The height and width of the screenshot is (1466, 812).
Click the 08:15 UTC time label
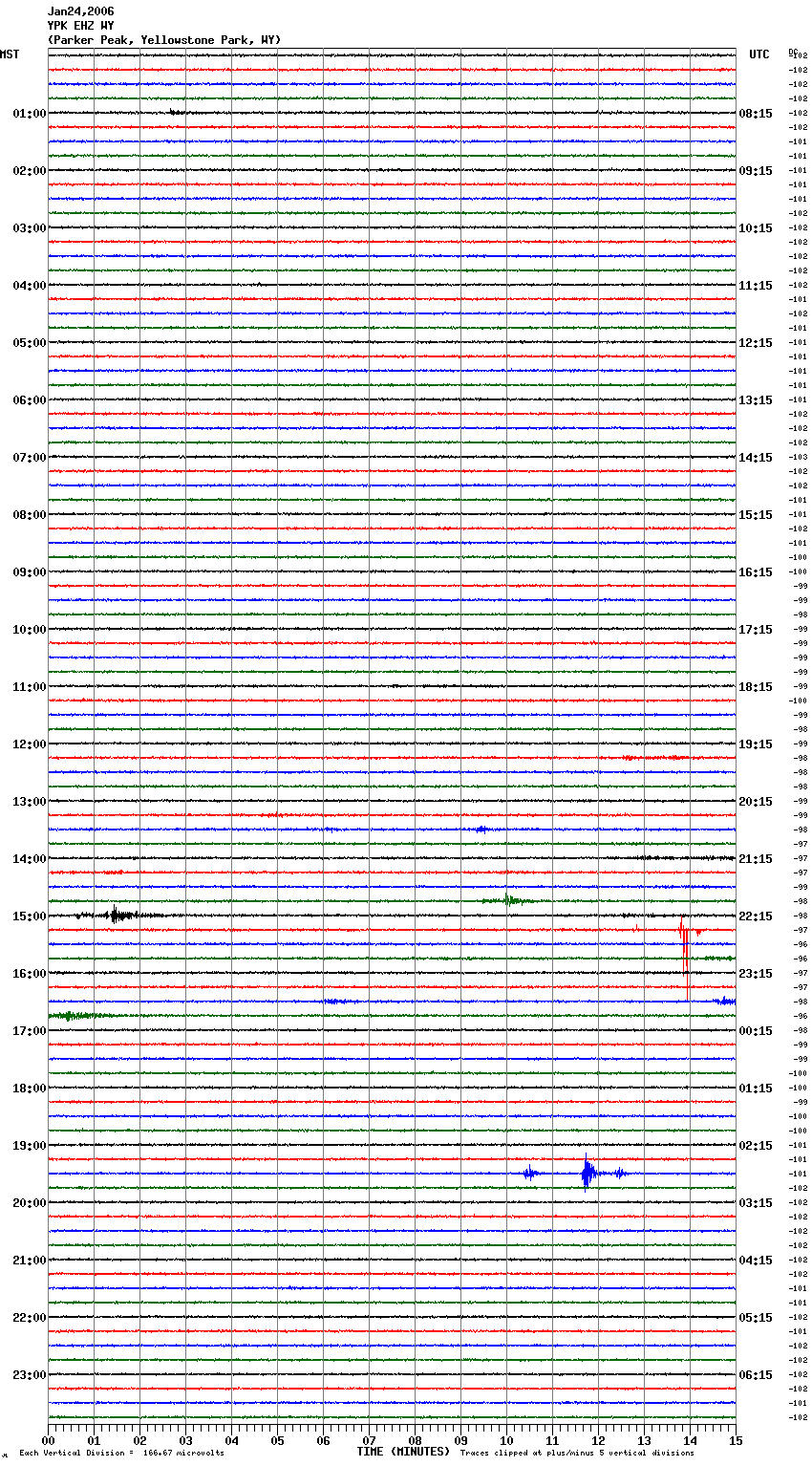(x=756, y=114)
